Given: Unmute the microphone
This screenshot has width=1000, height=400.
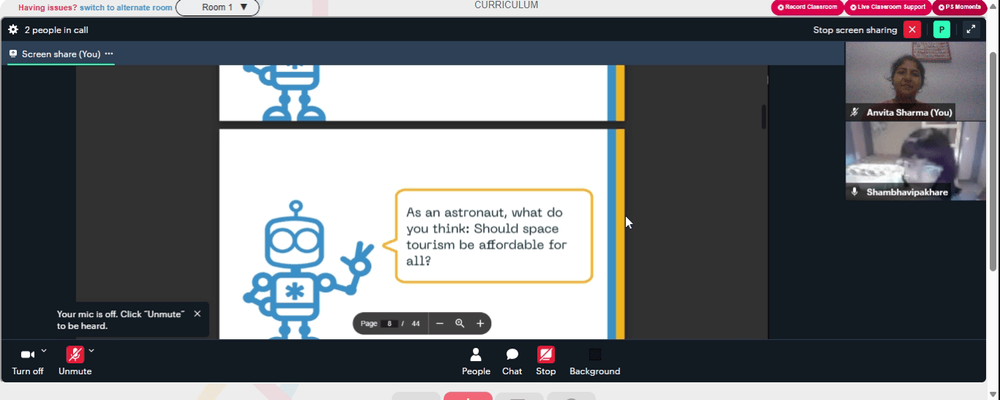Looking at the screenshot, I should point(75,361).
